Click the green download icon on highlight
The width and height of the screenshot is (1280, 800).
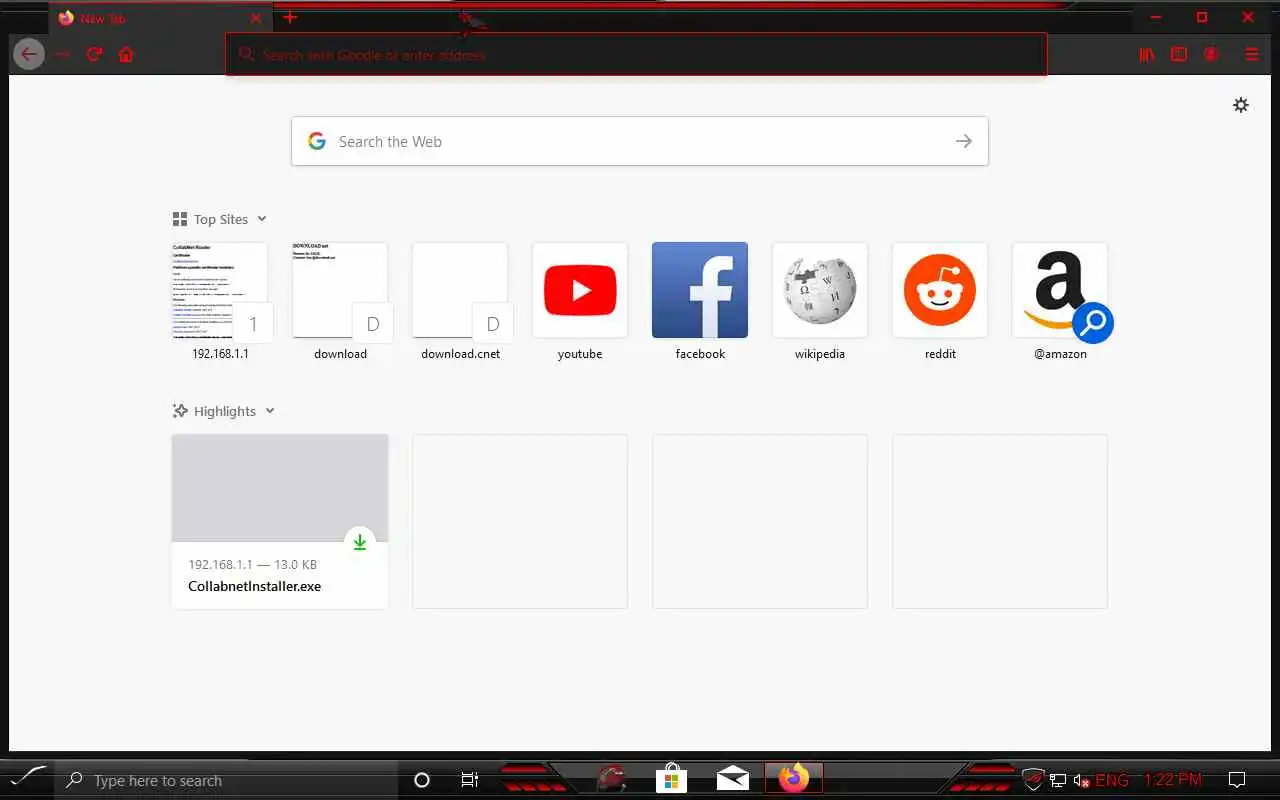[x=360, y=542]
